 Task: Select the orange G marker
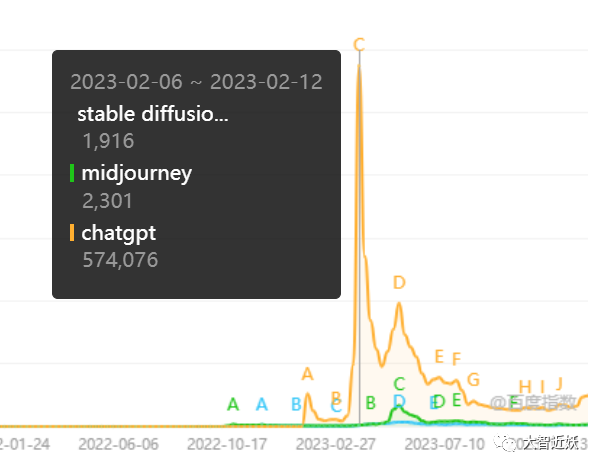tap(473, 380)
